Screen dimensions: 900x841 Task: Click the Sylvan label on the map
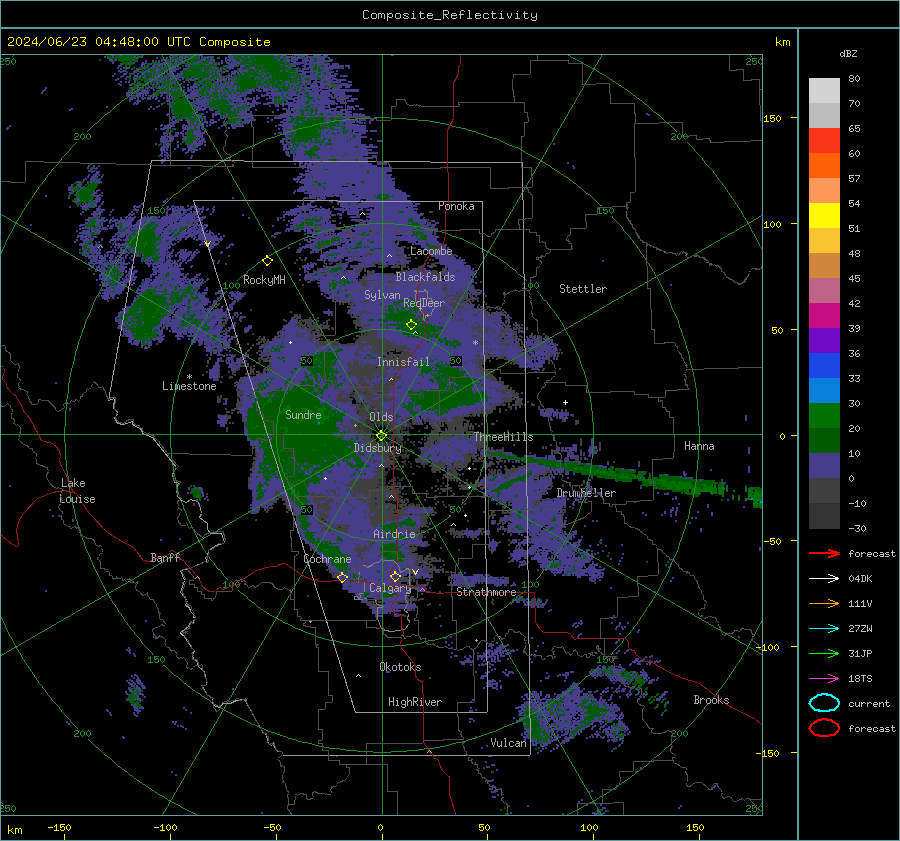coord(382,295)
